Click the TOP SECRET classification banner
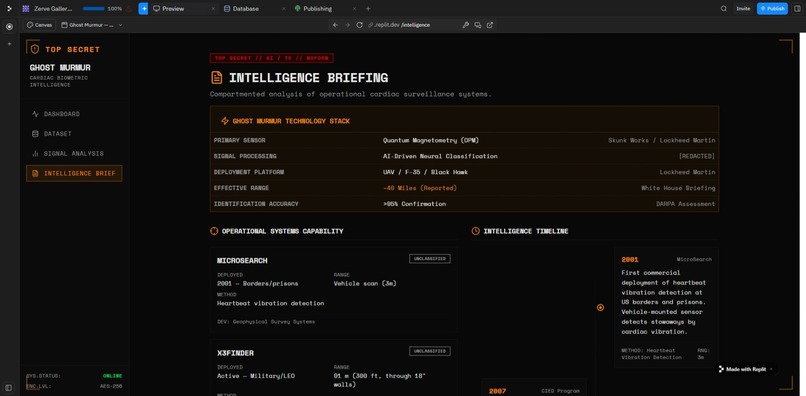The width and height of the screenshot is (806, 396). point(271,58)
